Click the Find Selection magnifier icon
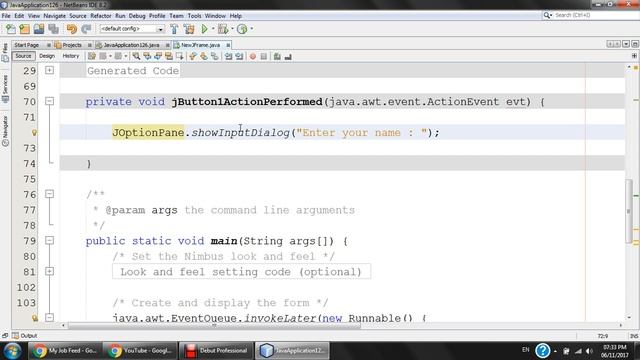The height and width of the screenshot is (360, 640). tap(136, 56)
